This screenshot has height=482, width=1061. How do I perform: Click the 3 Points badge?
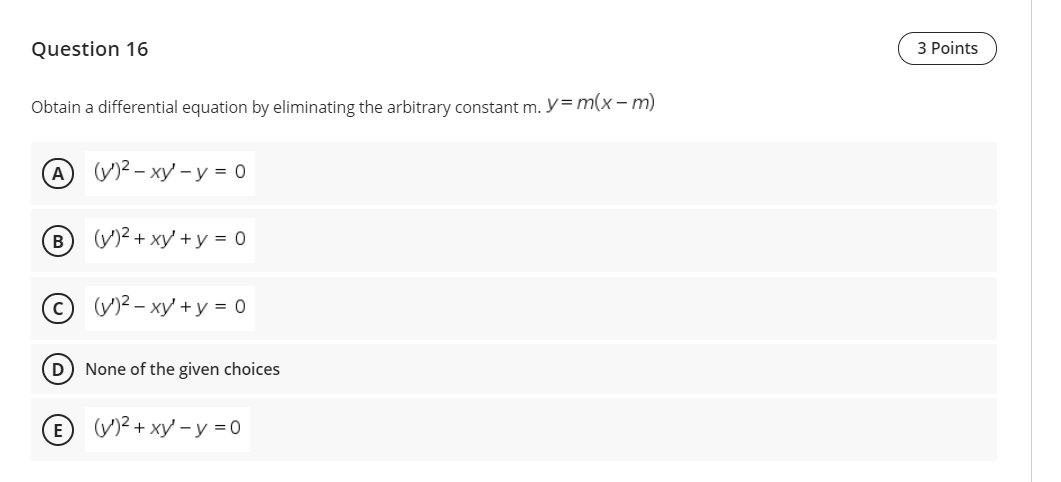947,49
